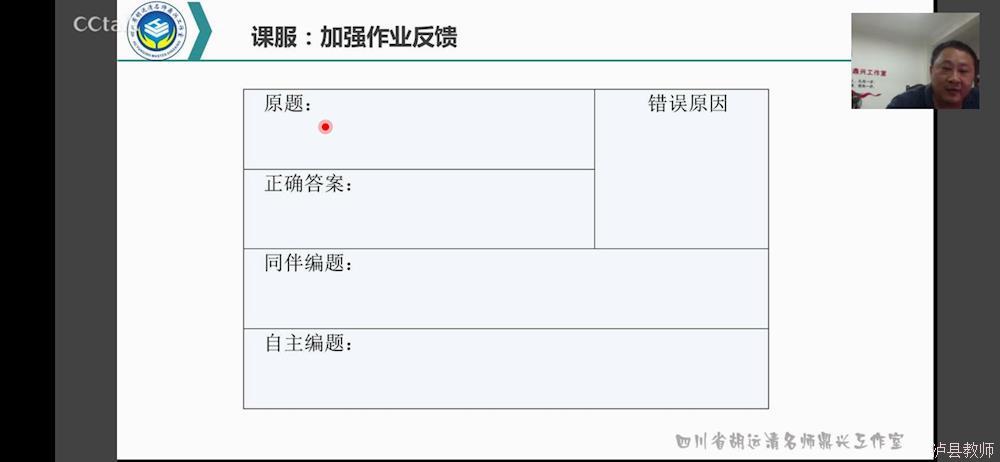1000x462 pixels.
Task: Click inside the 自主编题 row
Action: pyautogui.click(x=506, y=369)
